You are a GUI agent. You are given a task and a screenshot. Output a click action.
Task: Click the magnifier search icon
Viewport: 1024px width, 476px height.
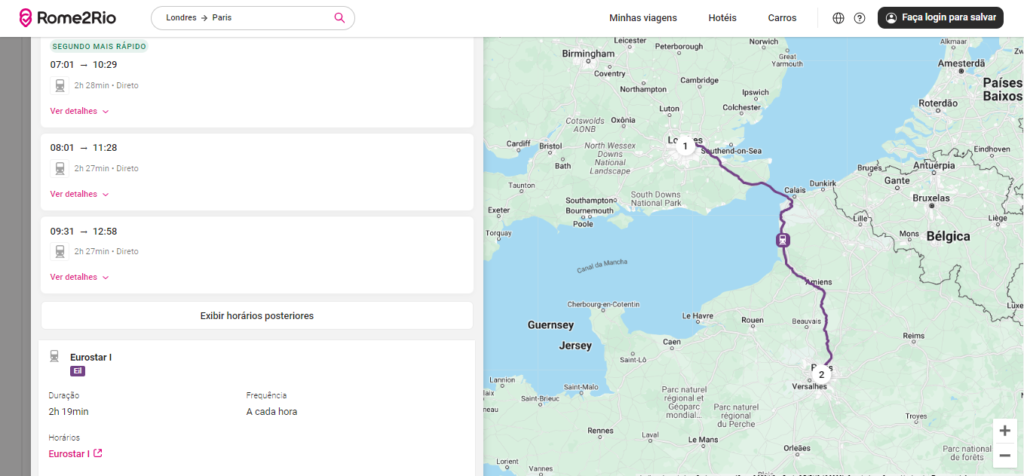click(340, 17)
